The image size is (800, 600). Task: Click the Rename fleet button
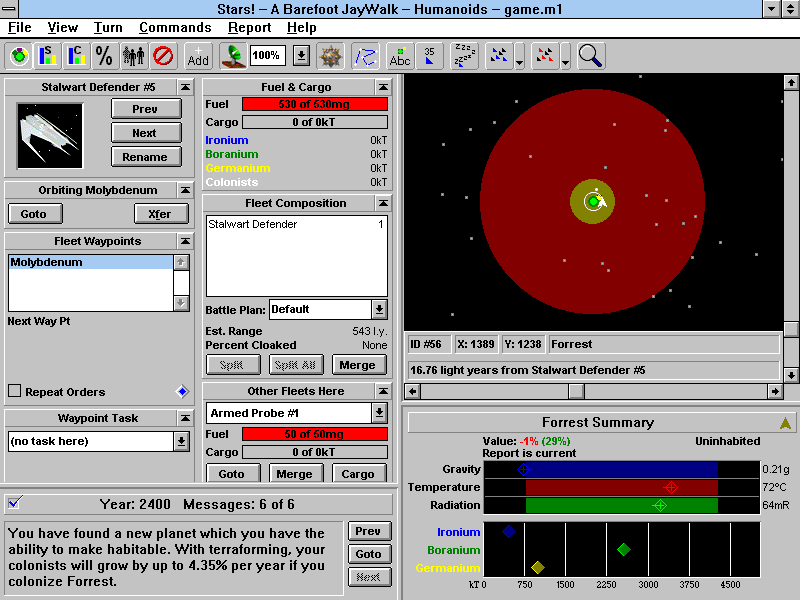[x=146, y=157]
